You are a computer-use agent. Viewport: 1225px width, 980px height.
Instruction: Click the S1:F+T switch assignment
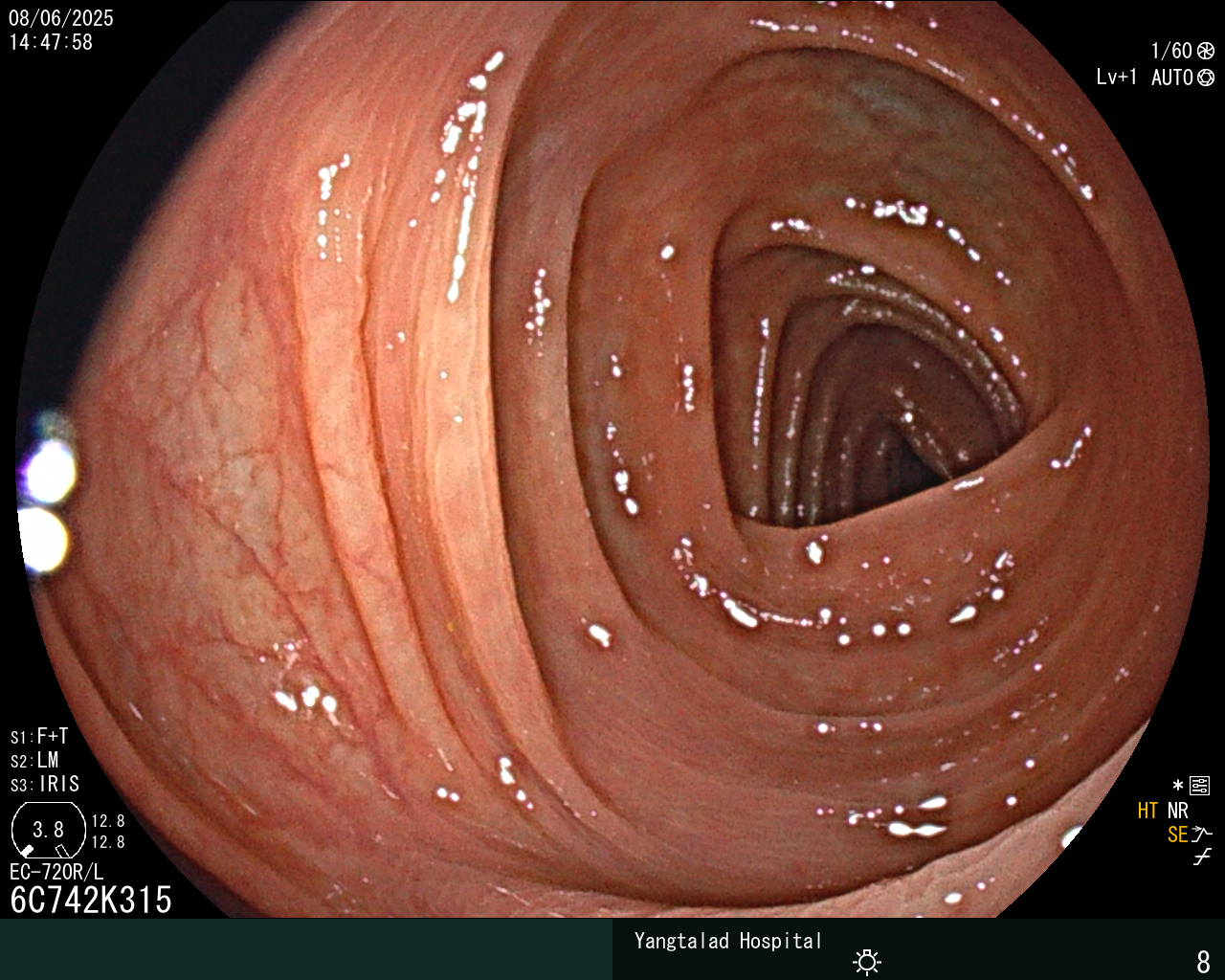click(x=39, y=737)
